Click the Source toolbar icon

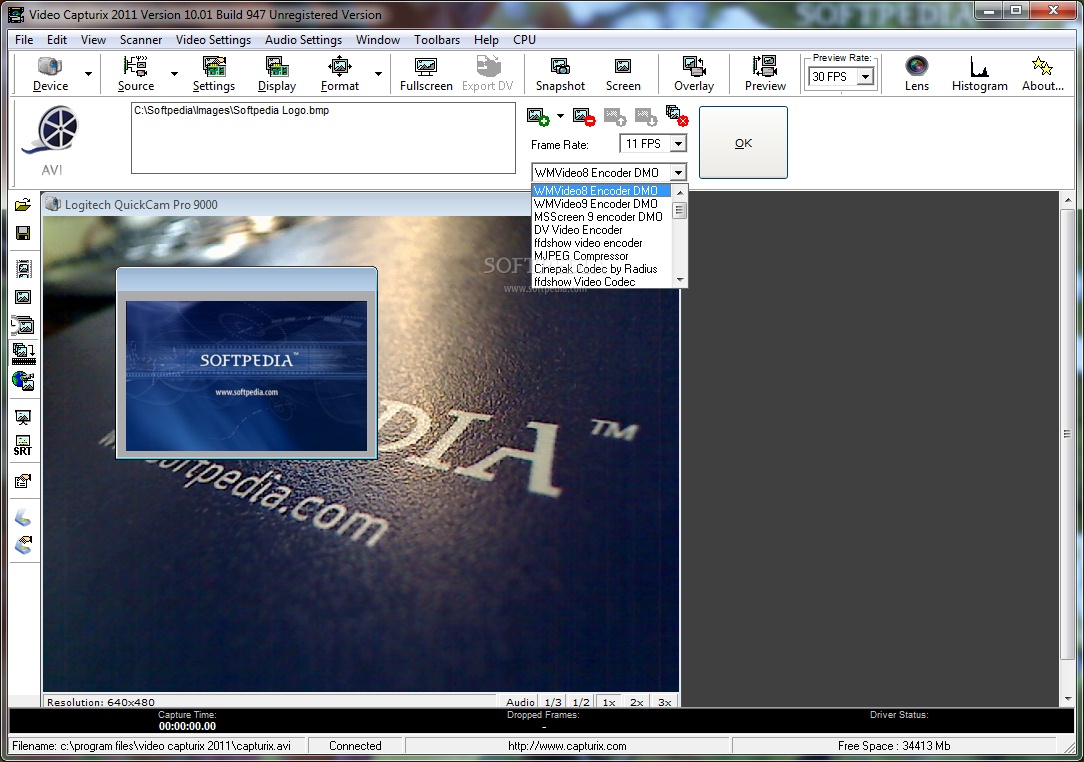click(136, 74)
